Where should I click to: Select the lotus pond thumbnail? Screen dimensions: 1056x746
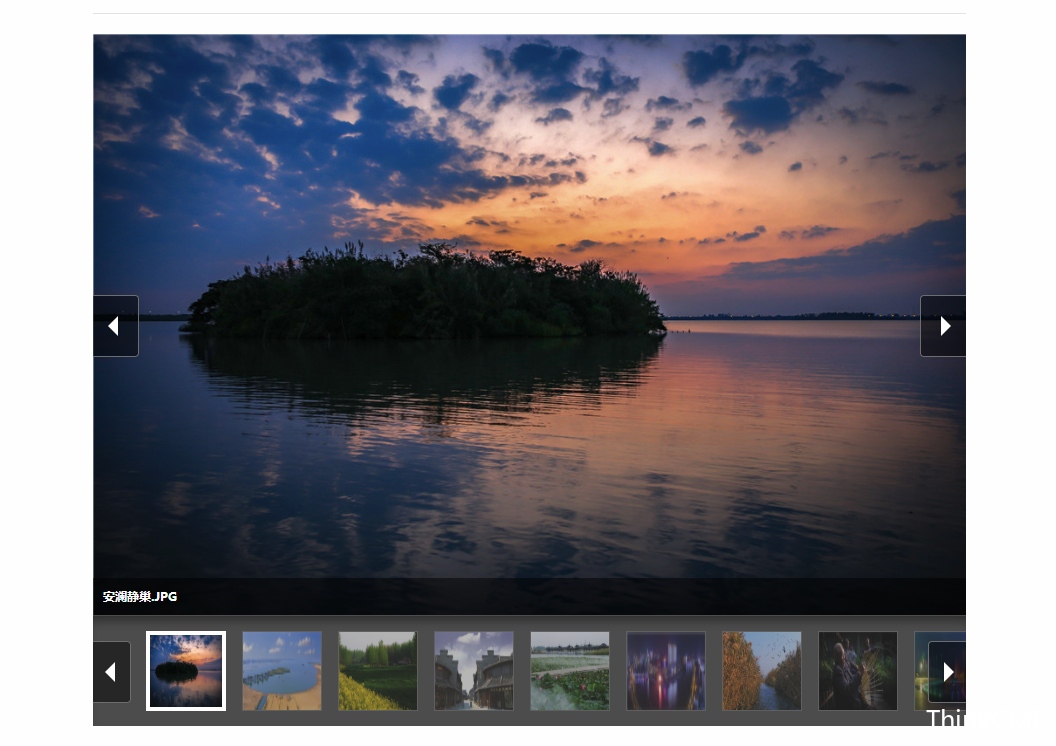coord(570,671)
